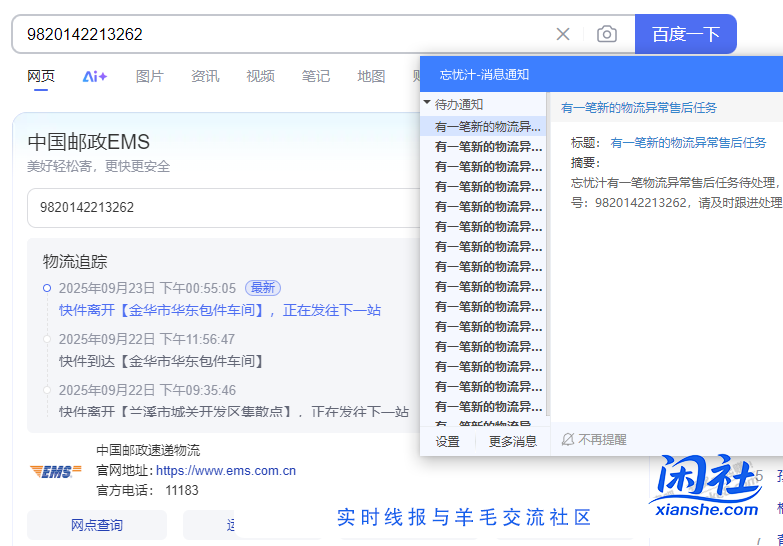Click the muted bell 不再提醒 icon
Viewport: 783px width, 546px height.
click(x=568, y=440)
